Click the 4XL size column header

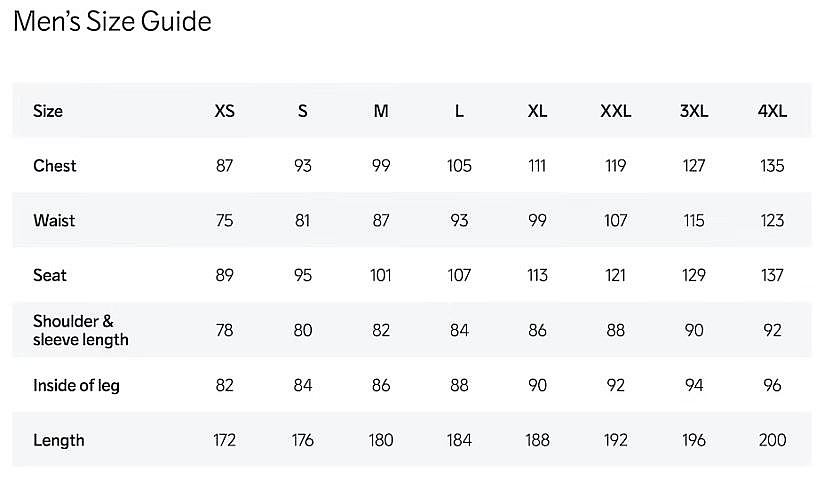pos(772,111)
